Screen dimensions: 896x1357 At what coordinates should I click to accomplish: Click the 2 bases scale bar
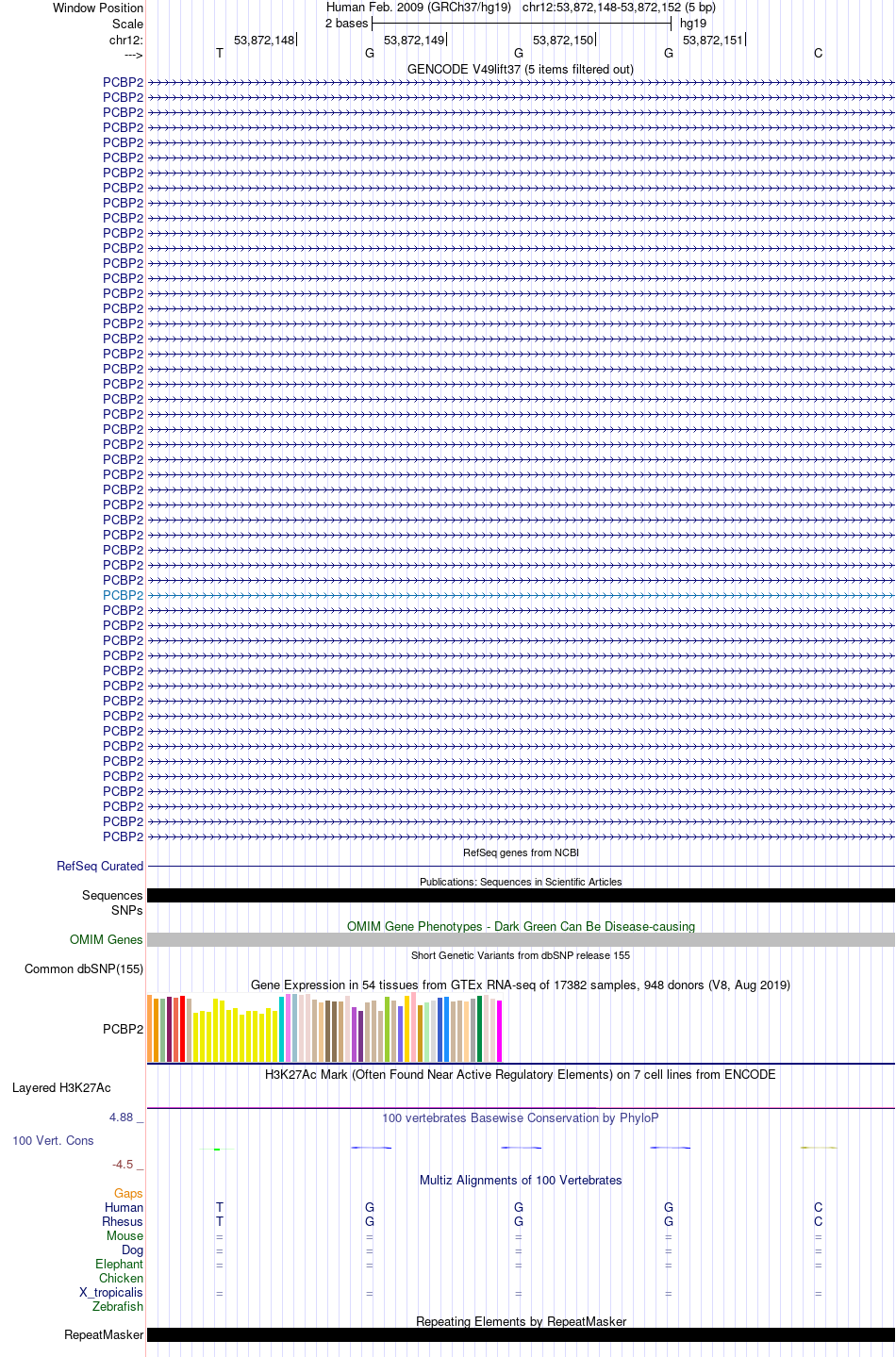point(521,24)
